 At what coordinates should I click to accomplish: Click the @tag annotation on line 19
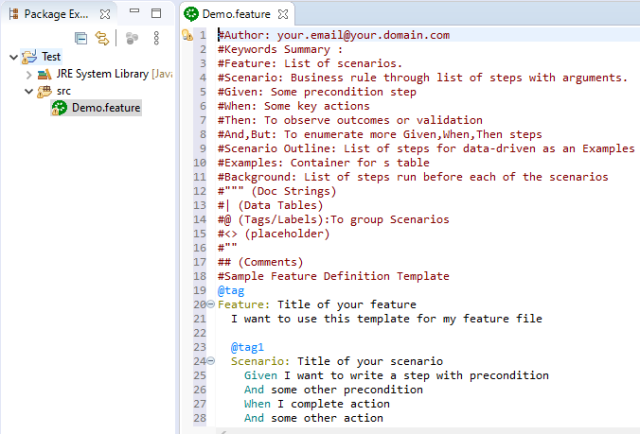coord(231,291)
